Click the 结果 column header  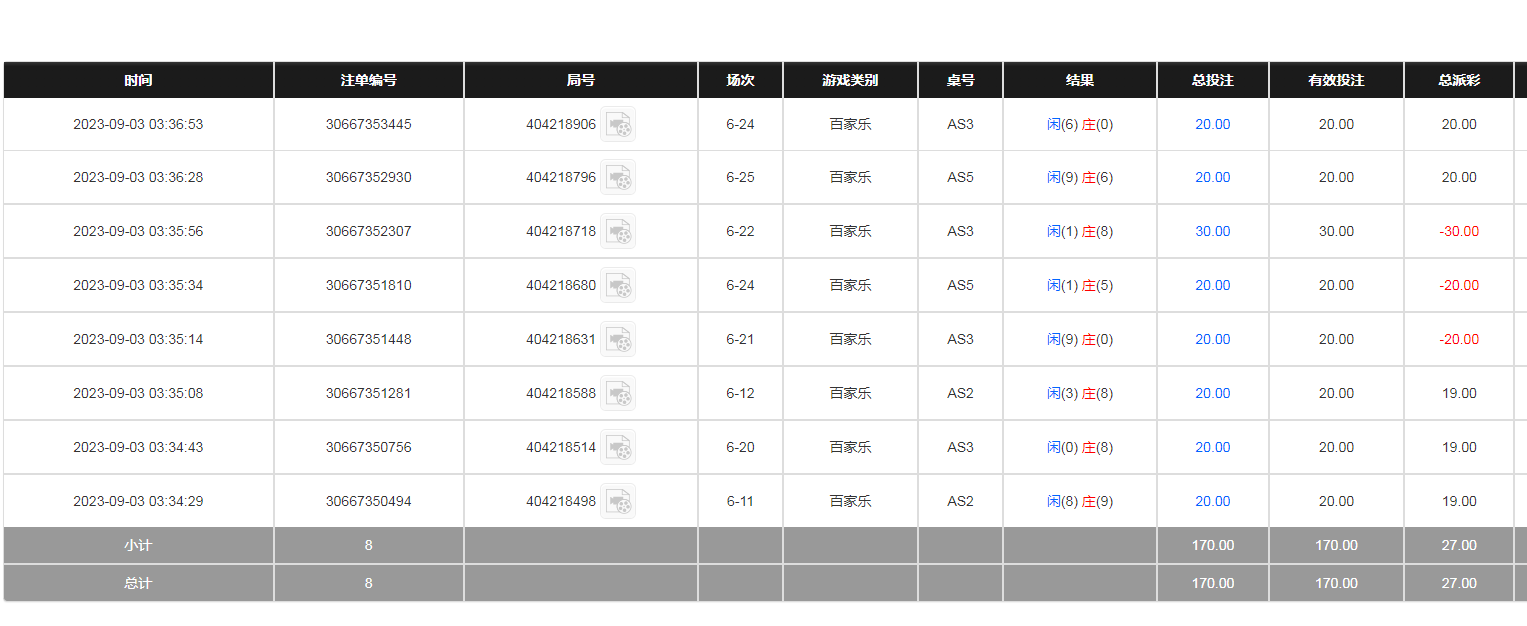[1079, 80]
